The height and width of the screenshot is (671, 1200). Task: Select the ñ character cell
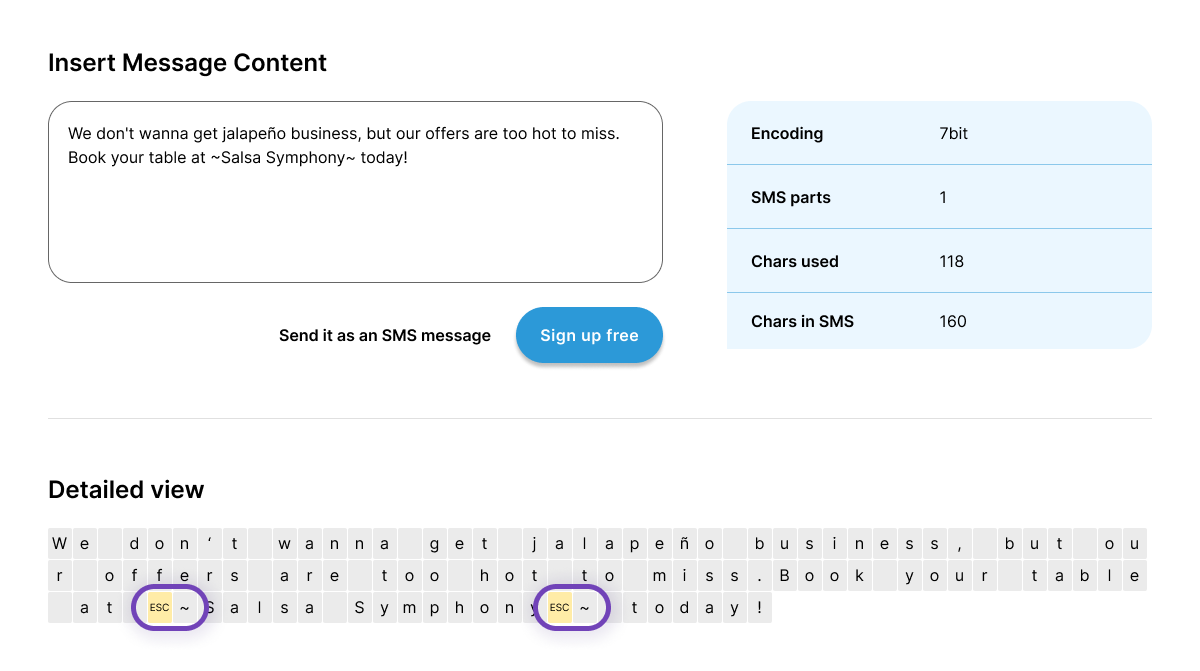(685, 544)
